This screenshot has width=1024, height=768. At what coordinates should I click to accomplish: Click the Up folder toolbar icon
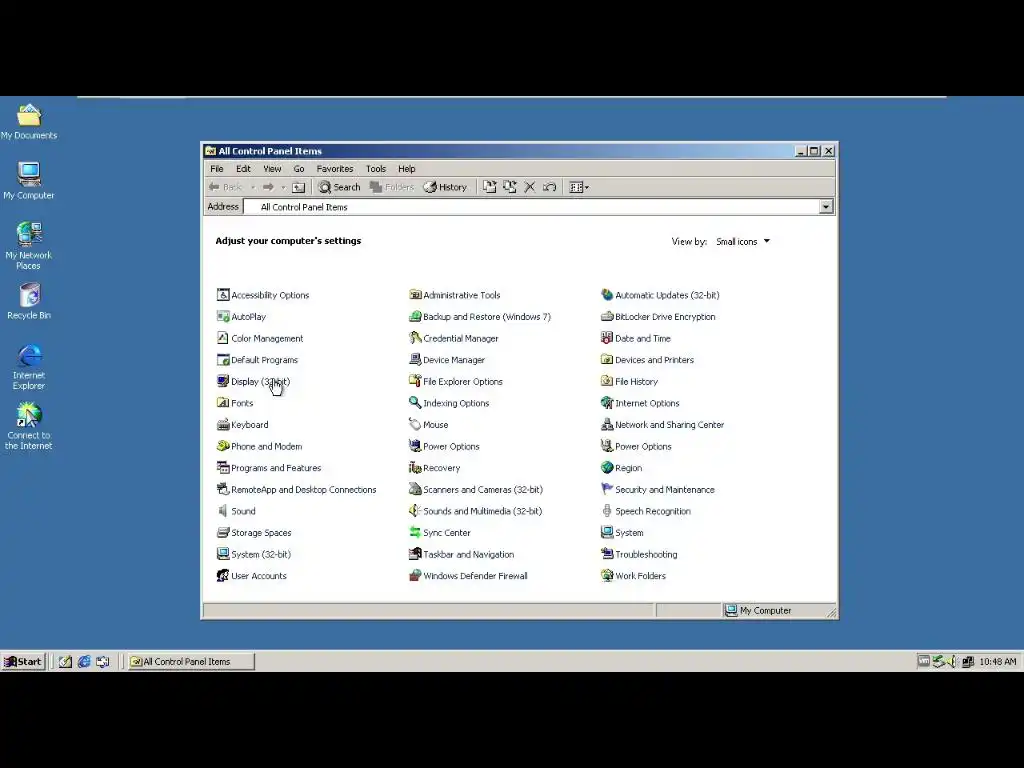(x=298, y=187)
